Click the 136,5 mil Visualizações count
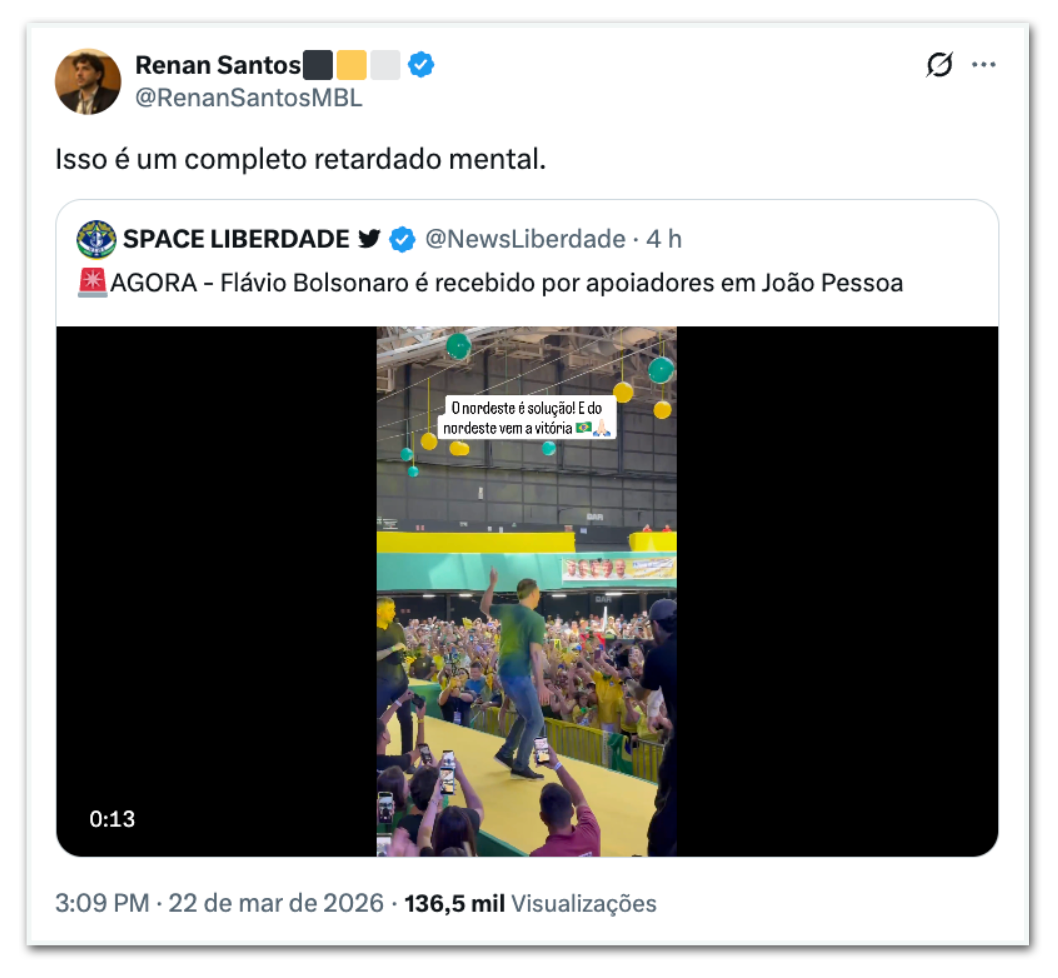The width and height of the screenshot is (1058, 978). [x=530, y=903]
